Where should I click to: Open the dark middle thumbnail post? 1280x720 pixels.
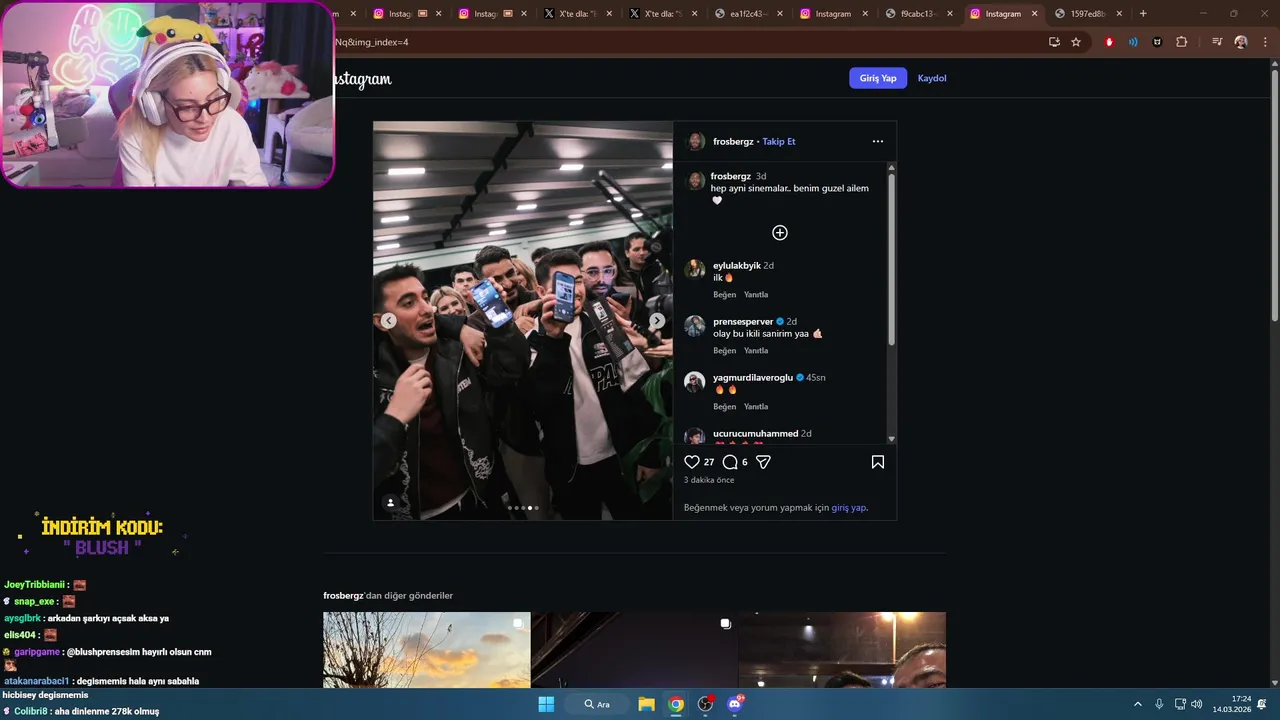pyautogui.click(x=635, y=650)
